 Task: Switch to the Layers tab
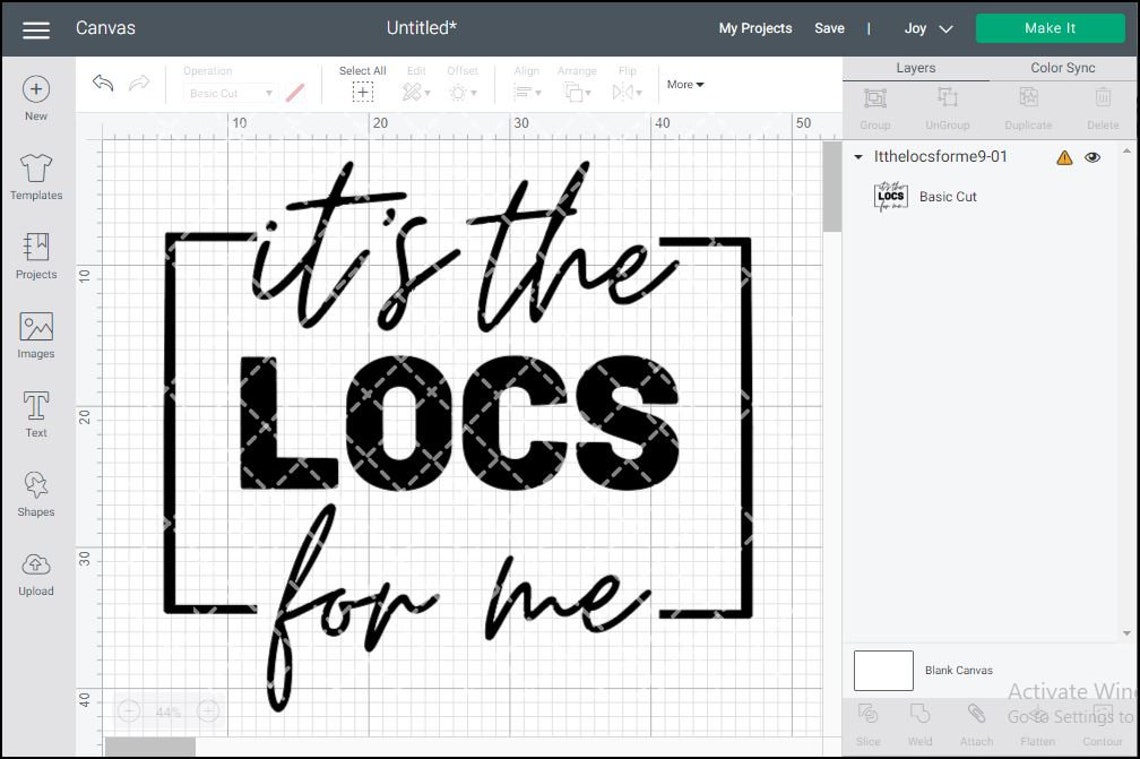point(915,68)
